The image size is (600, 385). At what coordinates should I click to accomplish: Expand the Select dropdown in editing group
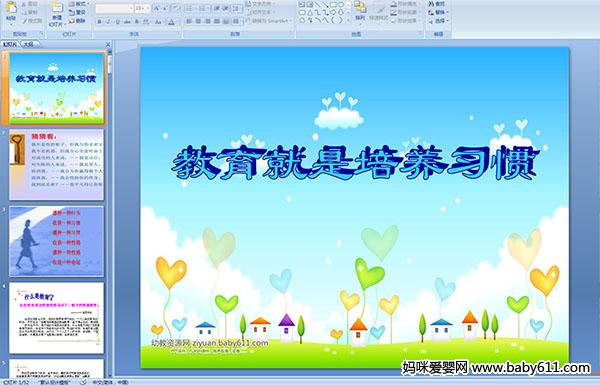[x=439, y=21]
